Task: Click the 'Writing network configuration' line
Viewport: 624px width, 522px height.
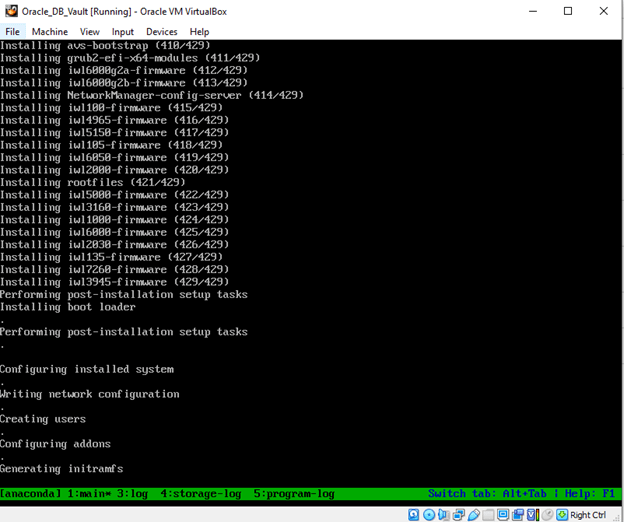Action: pos(90,394)
